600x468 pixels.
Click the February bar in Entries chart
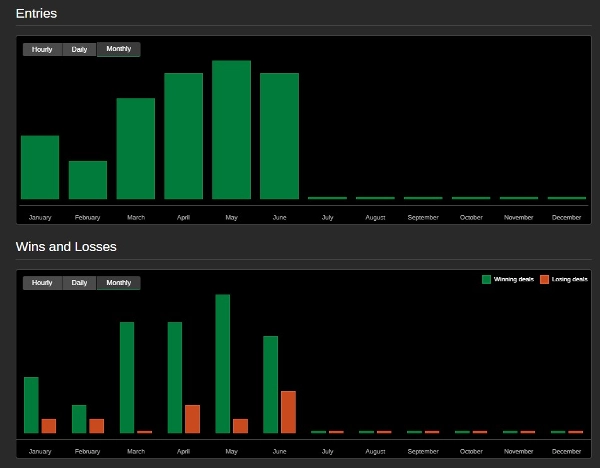click(88, 180)
